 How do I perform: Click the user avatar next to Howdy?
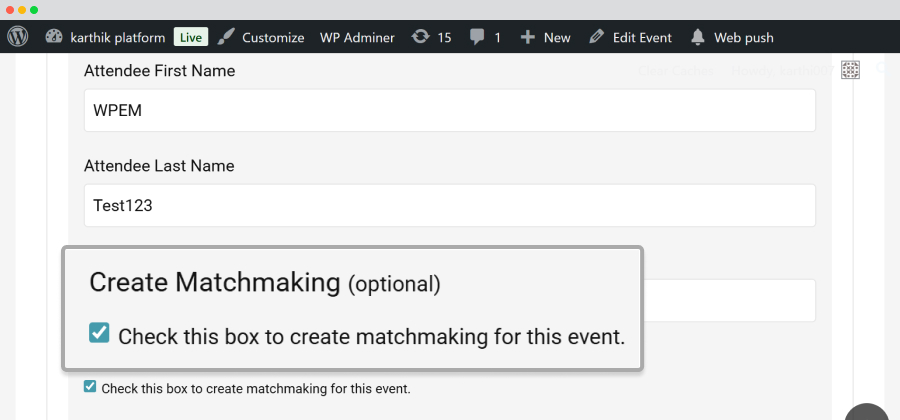pyautogui.click(x=850, y=70)
